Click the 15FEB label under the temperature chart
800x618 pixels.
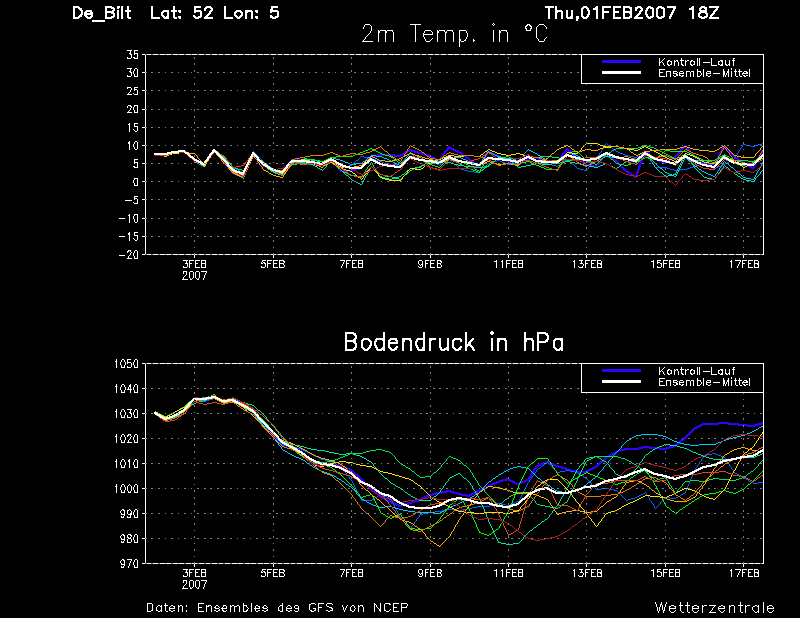[665, 264]
